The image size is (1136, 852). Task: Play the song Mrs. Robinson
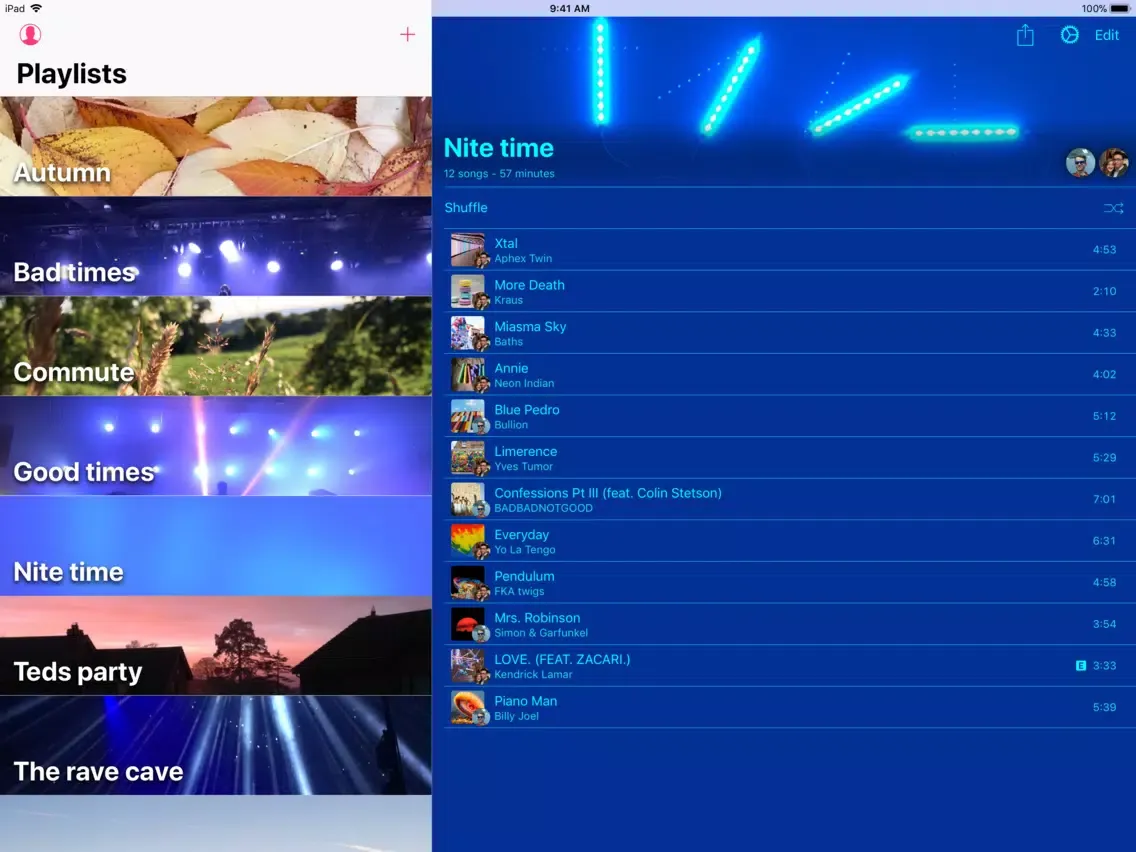[x=790, y=625]
